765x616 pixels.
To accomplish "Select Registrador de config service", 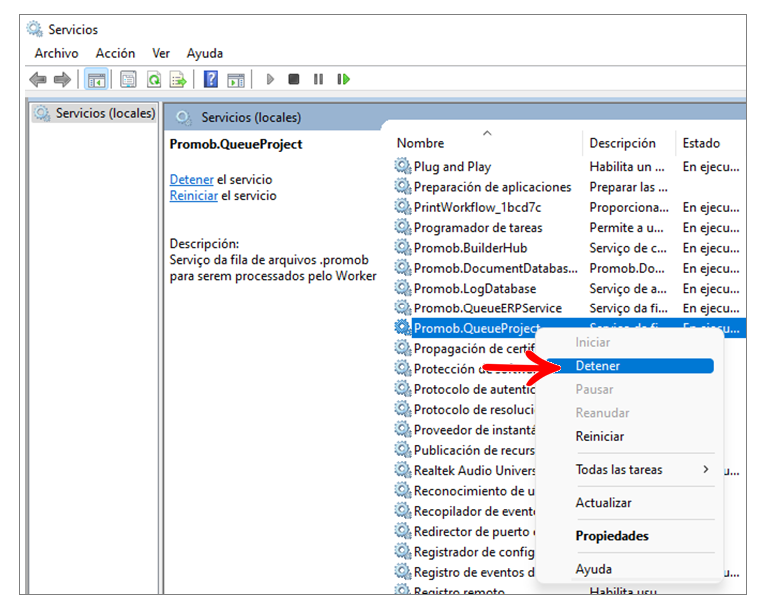I will click(x=464, y=552).
